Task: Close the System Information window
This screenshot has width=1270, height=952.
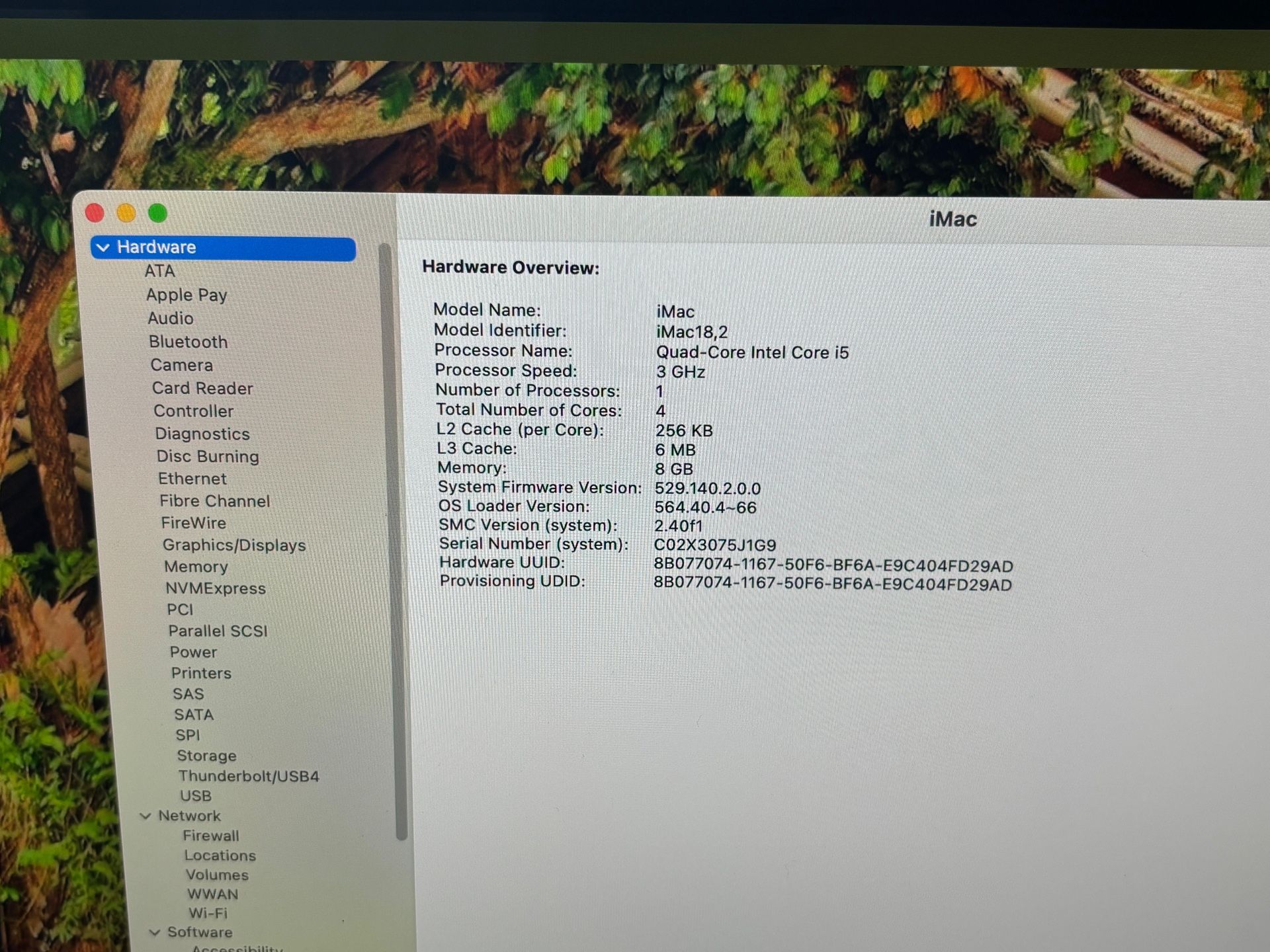Action: pyautogui.click(x=95, y=213)
